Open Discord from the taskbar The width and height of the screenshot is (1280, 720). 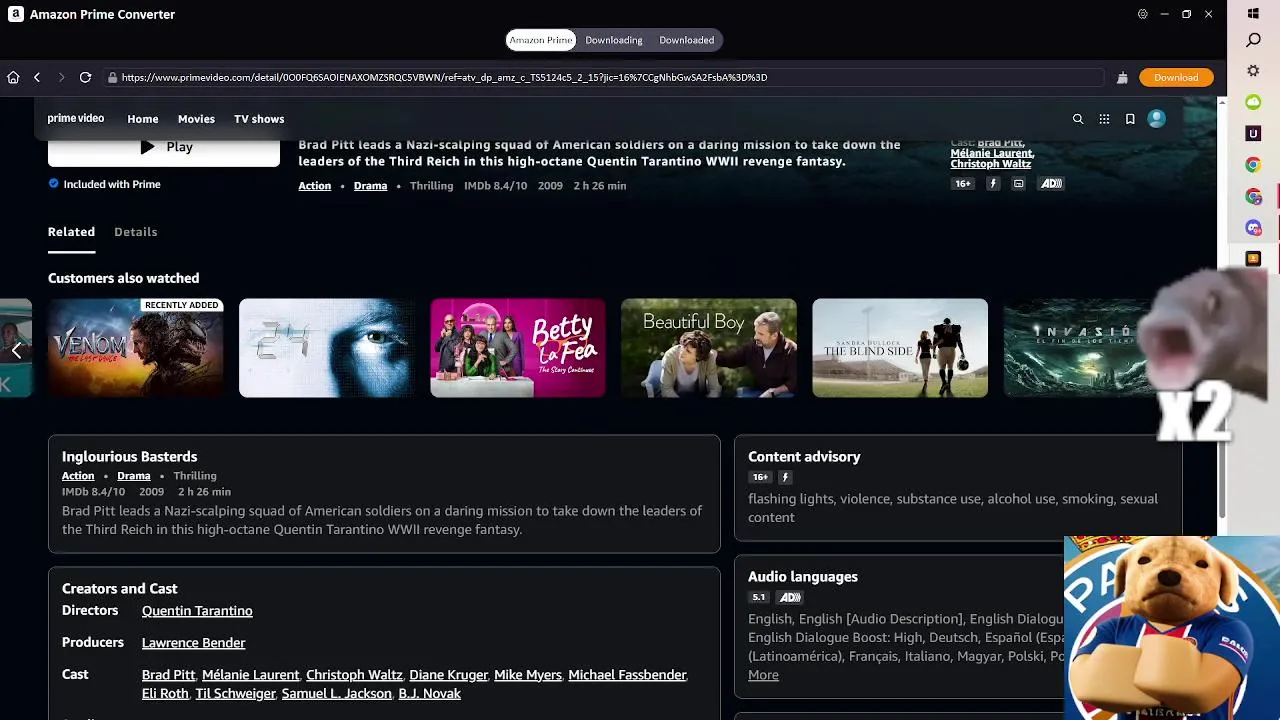coord(1253,228)
